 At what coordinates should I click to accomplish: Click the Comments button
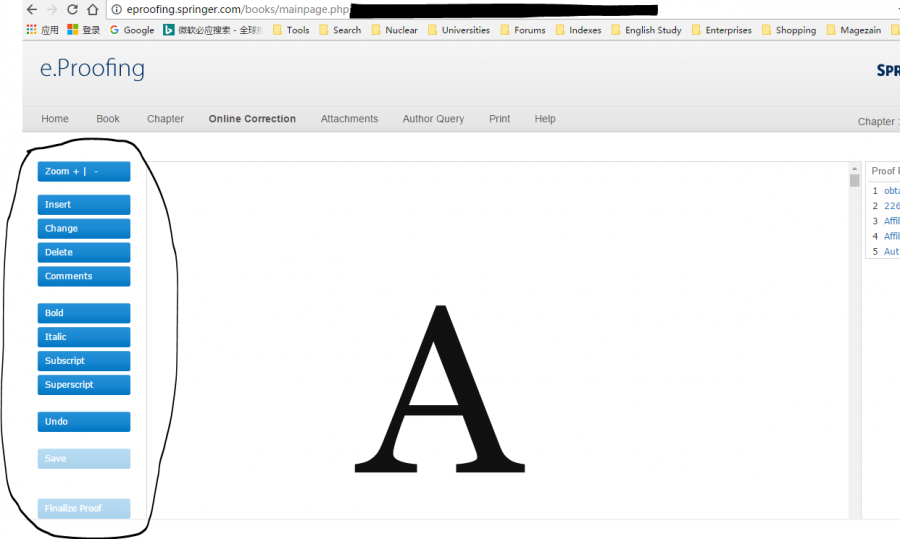[x=84, y=276]
